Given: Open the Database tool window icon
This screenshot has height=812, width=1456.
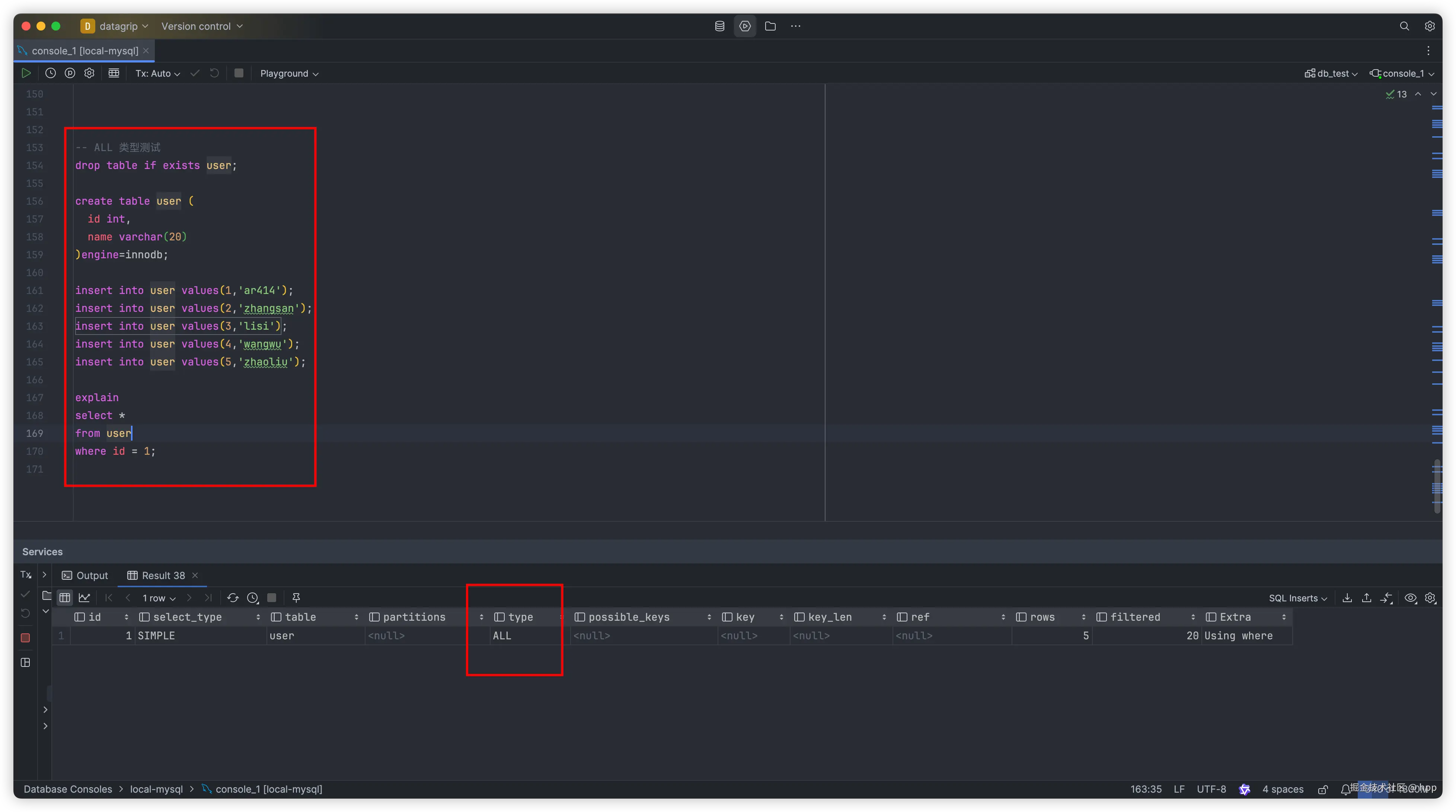Looking at the screenshot, I should 719,26.
